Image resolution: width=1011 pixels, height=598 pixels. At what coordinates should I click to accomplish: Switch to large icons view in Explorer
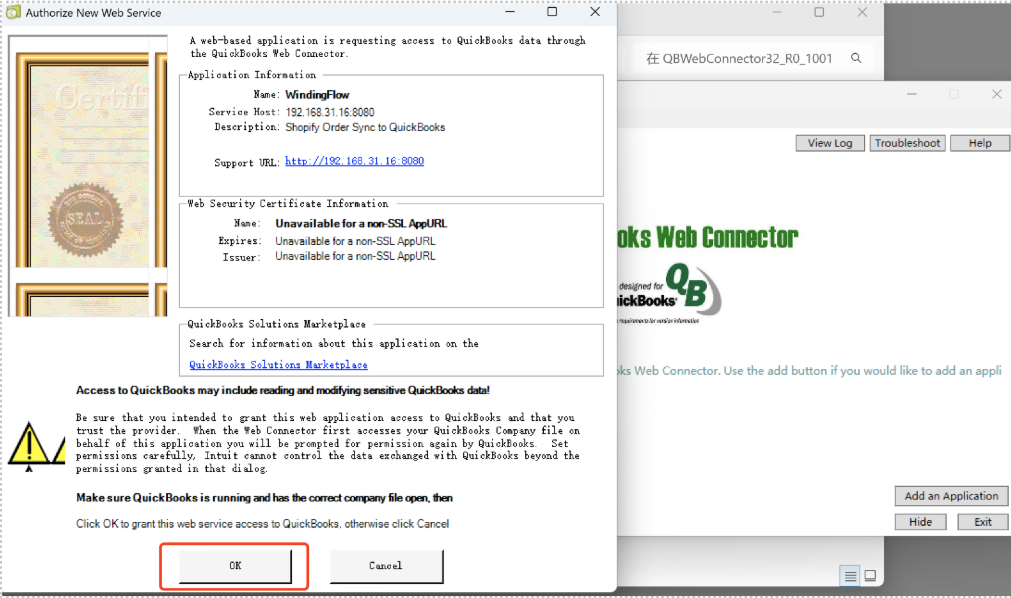point(870,575)
